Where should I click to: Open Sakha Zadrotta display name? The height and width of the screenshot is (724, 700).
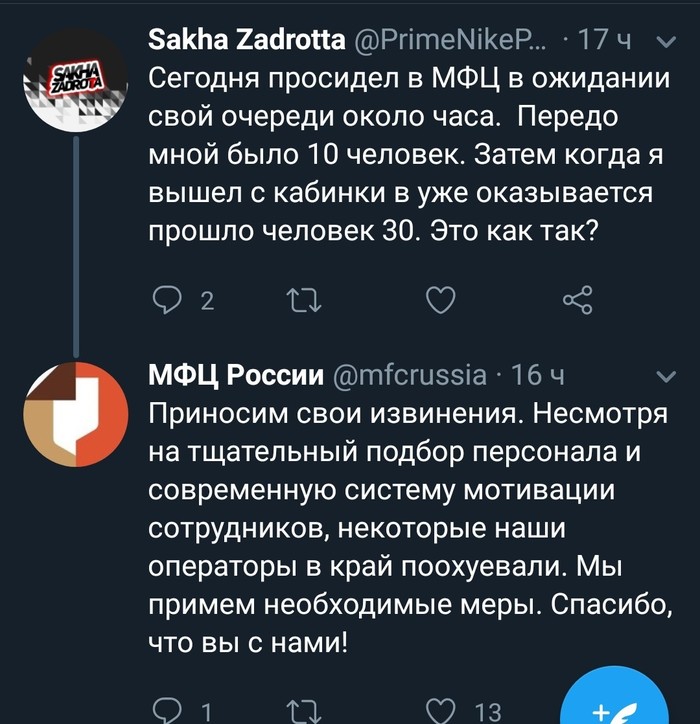click(245, 42)
